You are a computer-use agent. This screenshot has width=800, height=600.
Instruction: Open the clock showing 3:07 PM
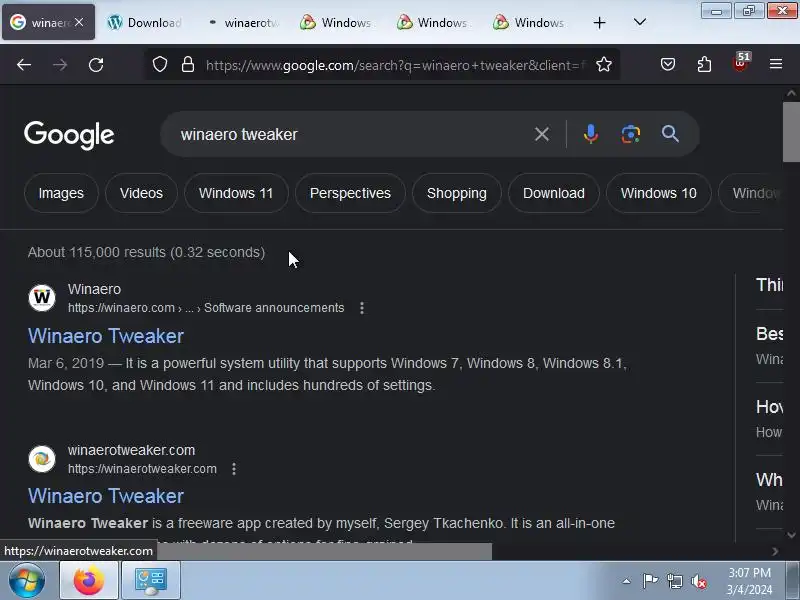[x=749, y=581]
